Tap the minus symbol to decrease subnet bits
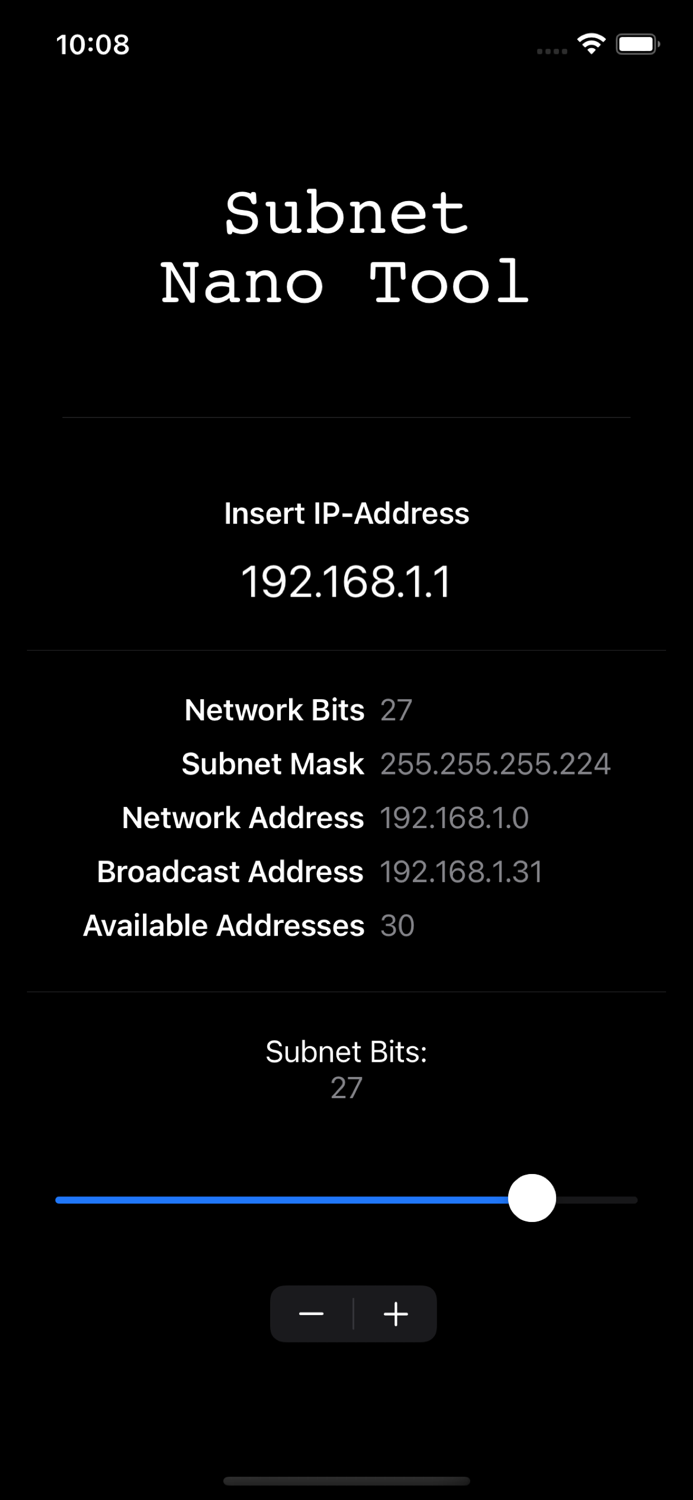 (x=311, y=1314)
